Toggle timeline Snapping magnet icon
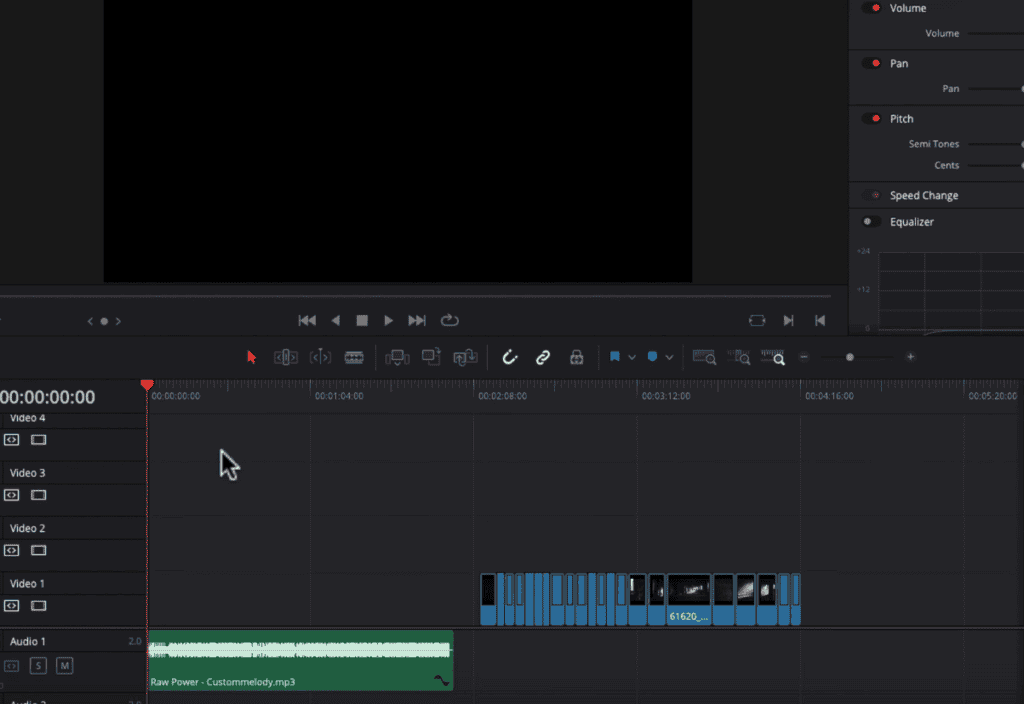 tap(509, 357)
